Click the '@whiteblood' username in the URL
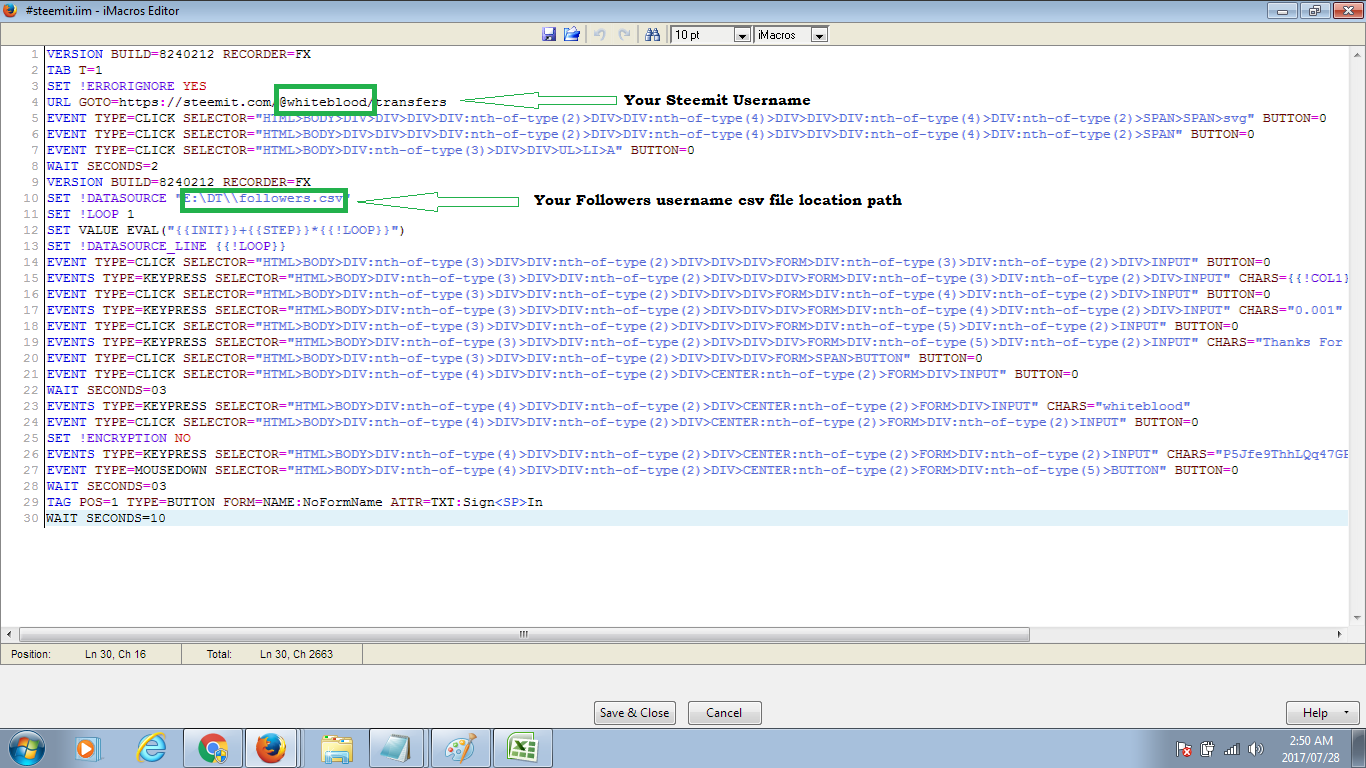 click(x=324, y=102)
